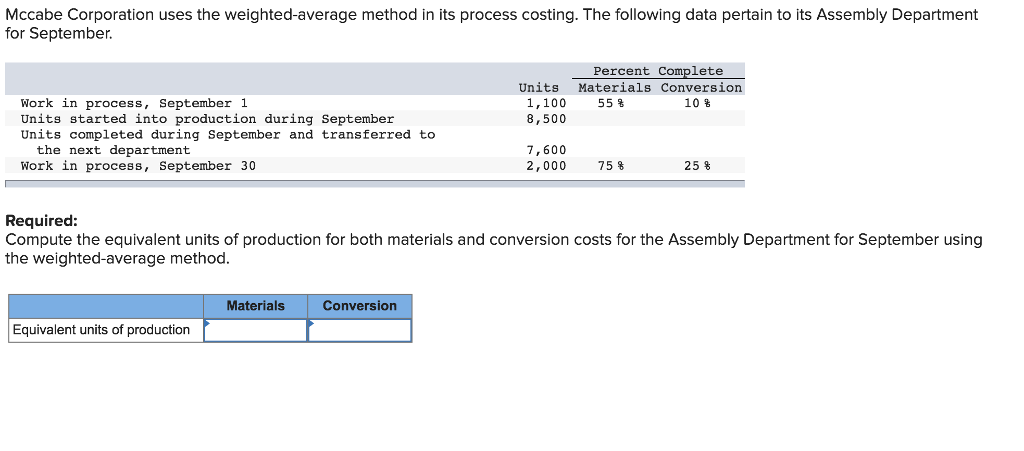
Task: Select the Materials column header in answer table
Action: click(x=255, y=305)
